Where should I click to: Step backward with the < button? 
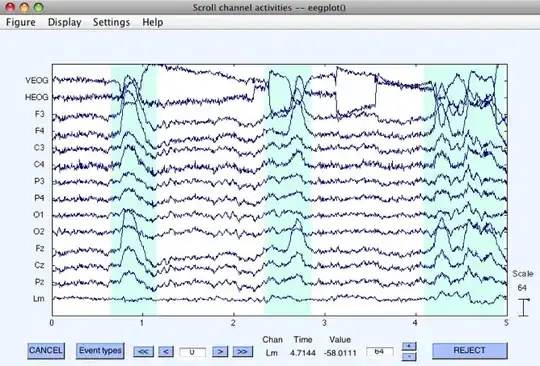(166, 352)
